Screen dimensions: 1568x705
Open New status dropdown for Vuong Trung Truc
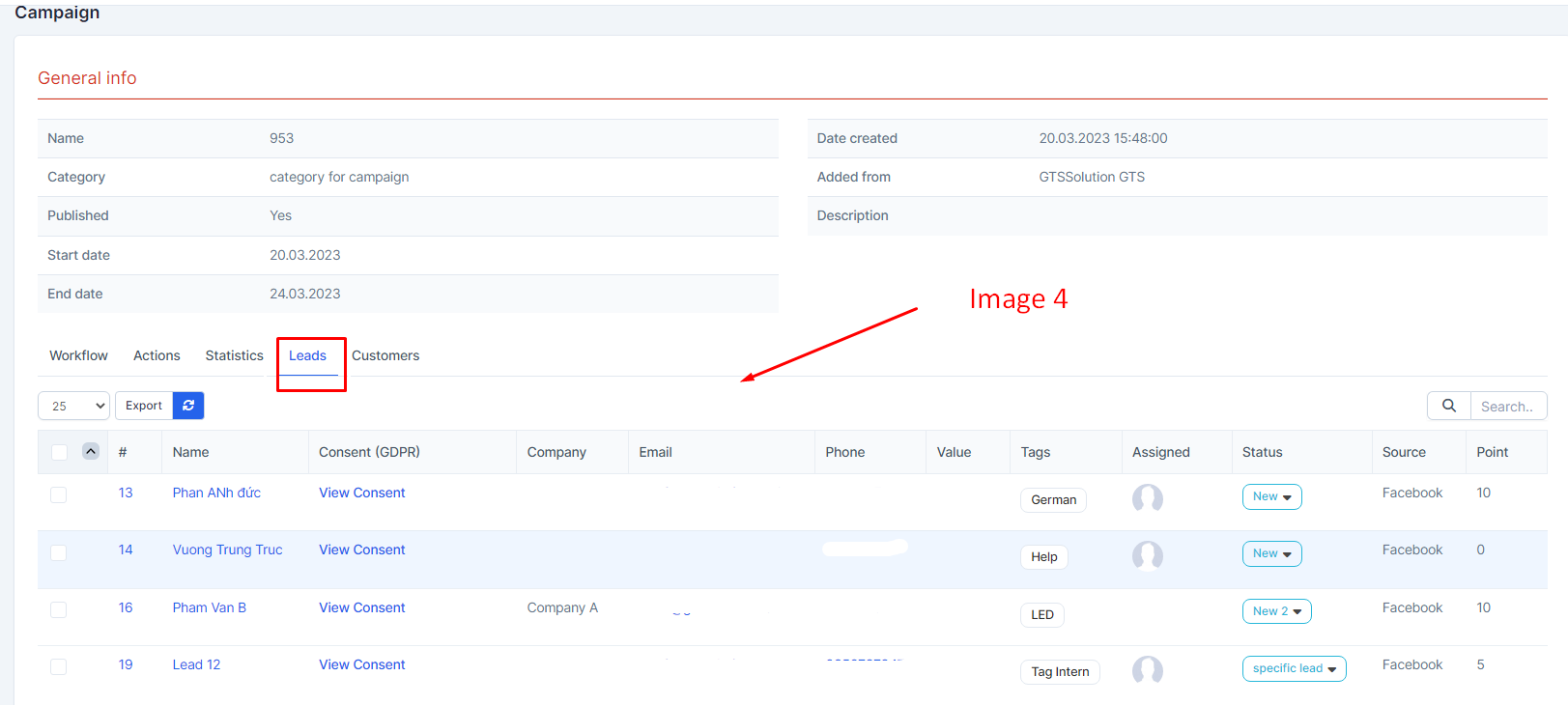1271,553
